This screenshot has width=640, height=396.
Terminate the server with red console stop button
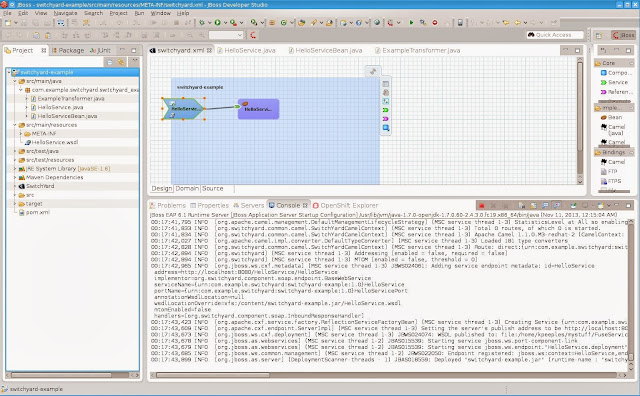(x=482, y=205)
